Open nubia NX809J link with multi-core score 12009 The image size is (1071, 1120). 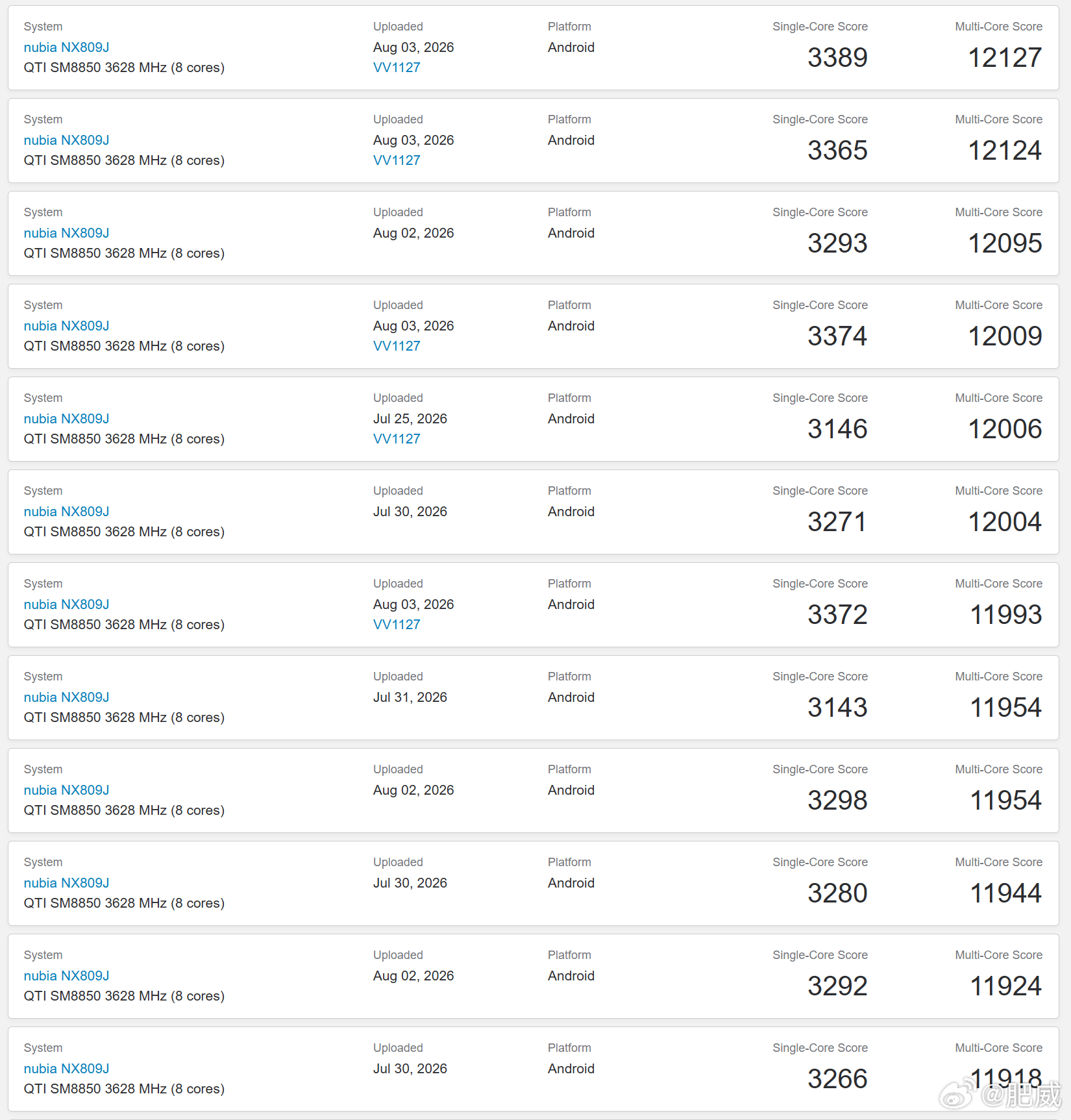[x=66, y=326]
